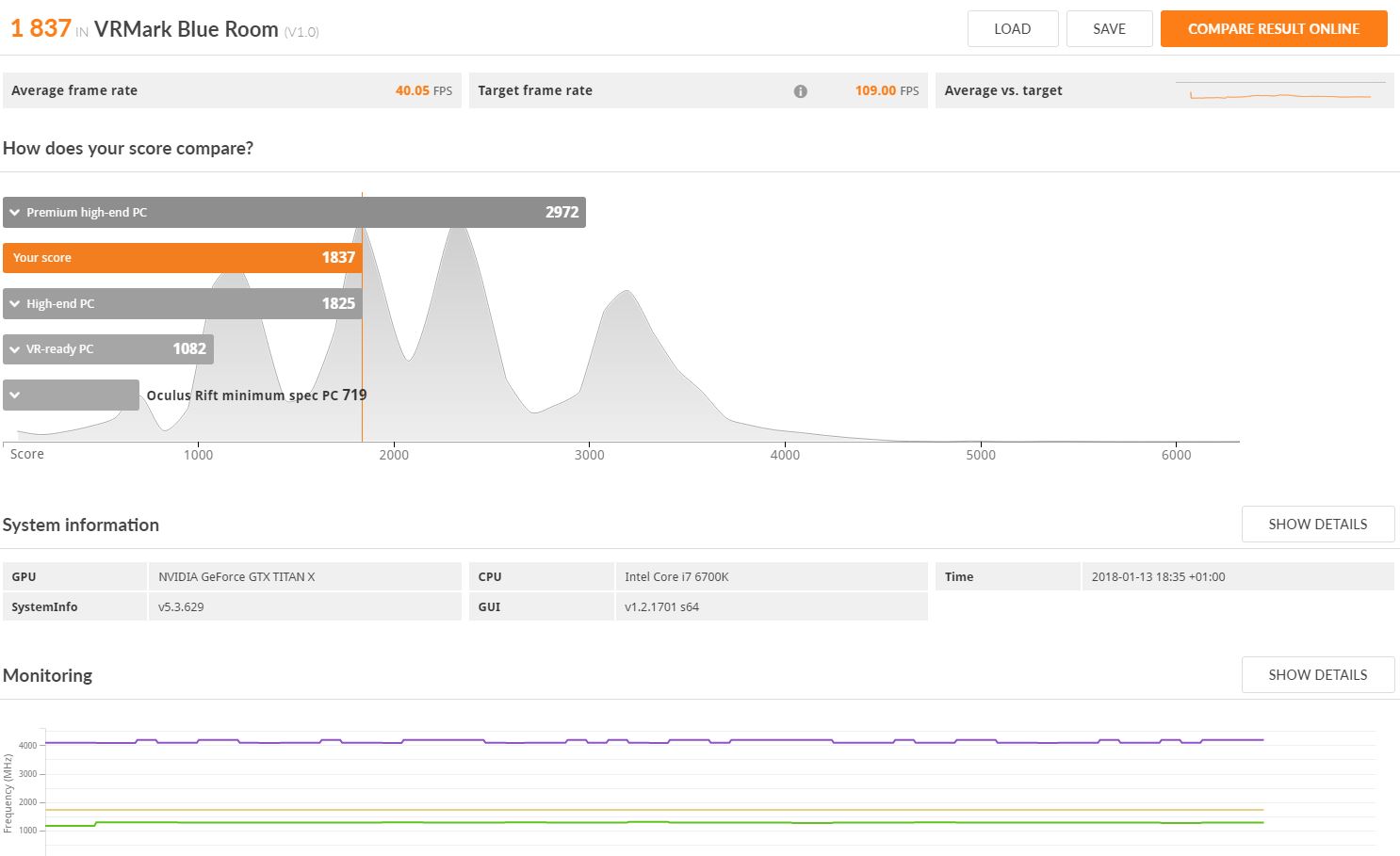The height and width of the screenshot is (856, 1400).
Task: Click the System information heading
Action: (x=81, y=525)
